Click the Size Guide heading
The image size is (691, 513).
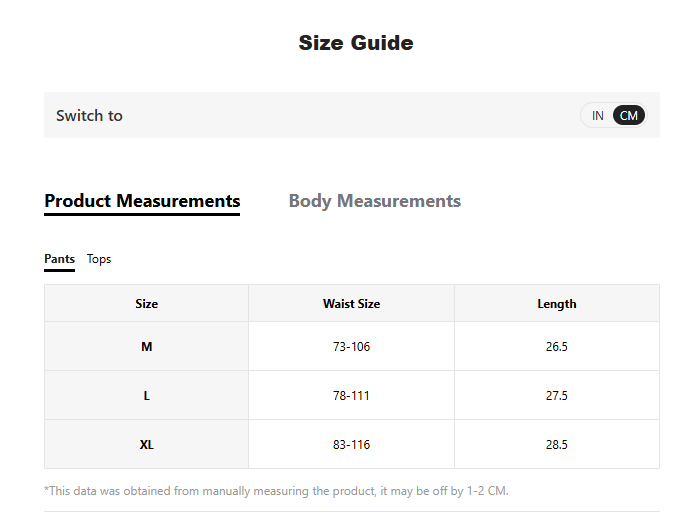click(356, 43)
